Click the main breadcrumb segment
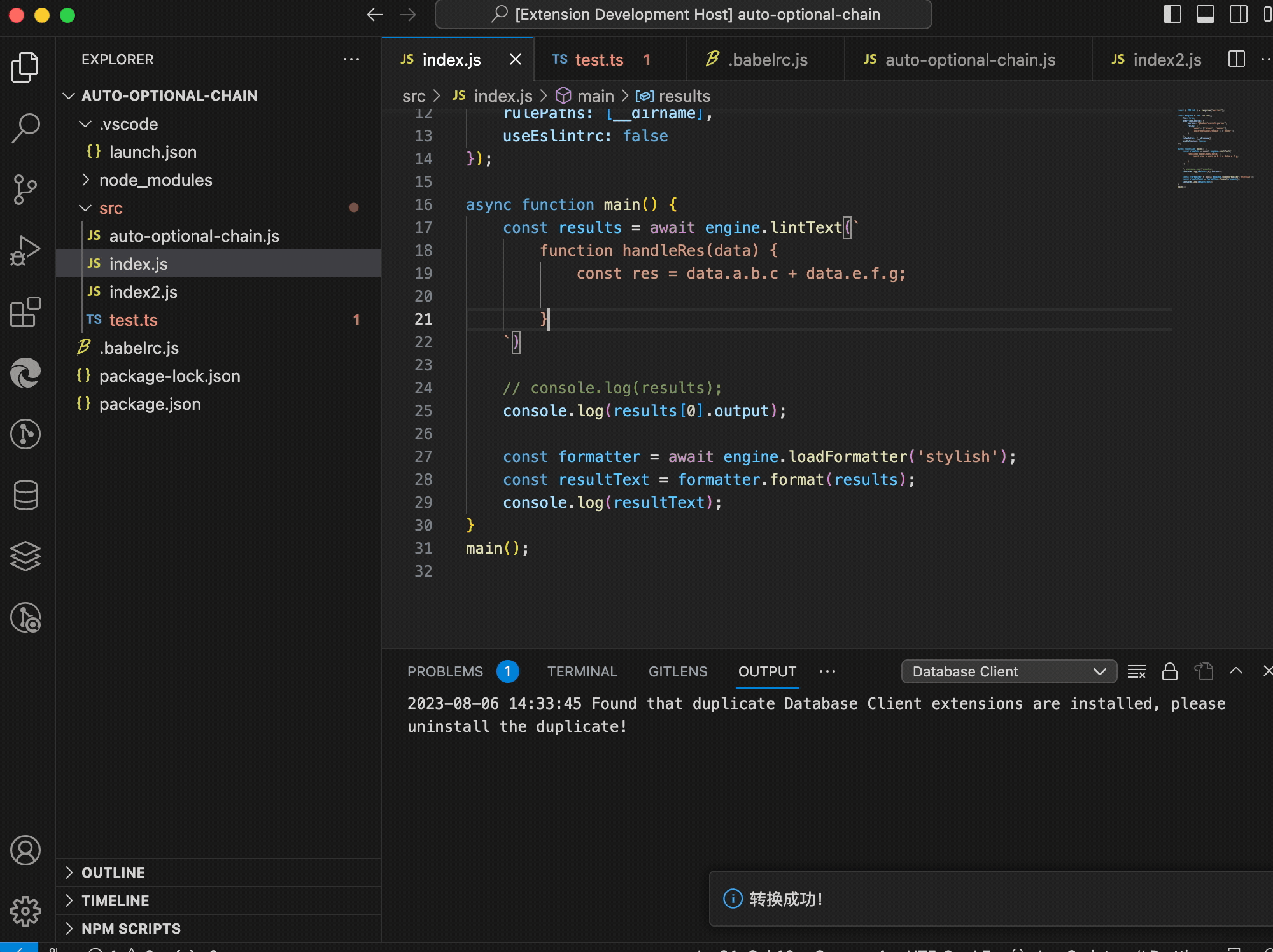The height and width of the screenshot is (952, 1273). [x=595, y=96]
